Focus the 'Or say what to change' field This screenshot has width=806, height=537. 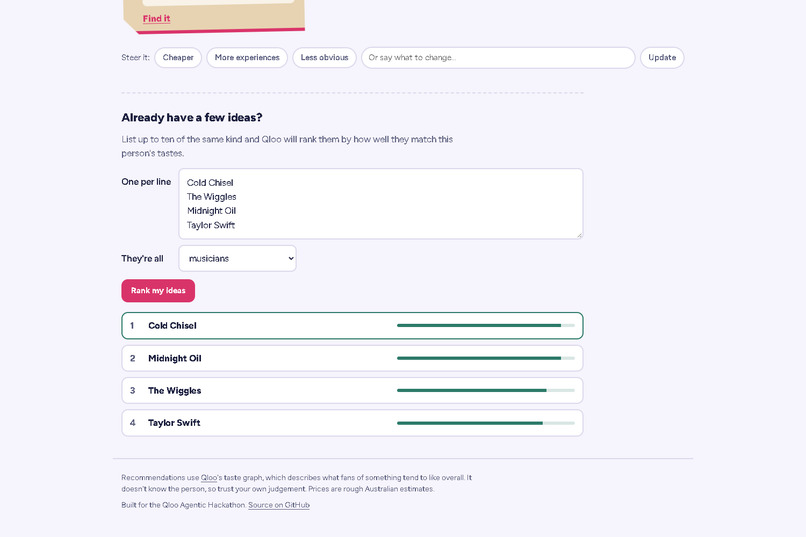[x=498, y=58]
